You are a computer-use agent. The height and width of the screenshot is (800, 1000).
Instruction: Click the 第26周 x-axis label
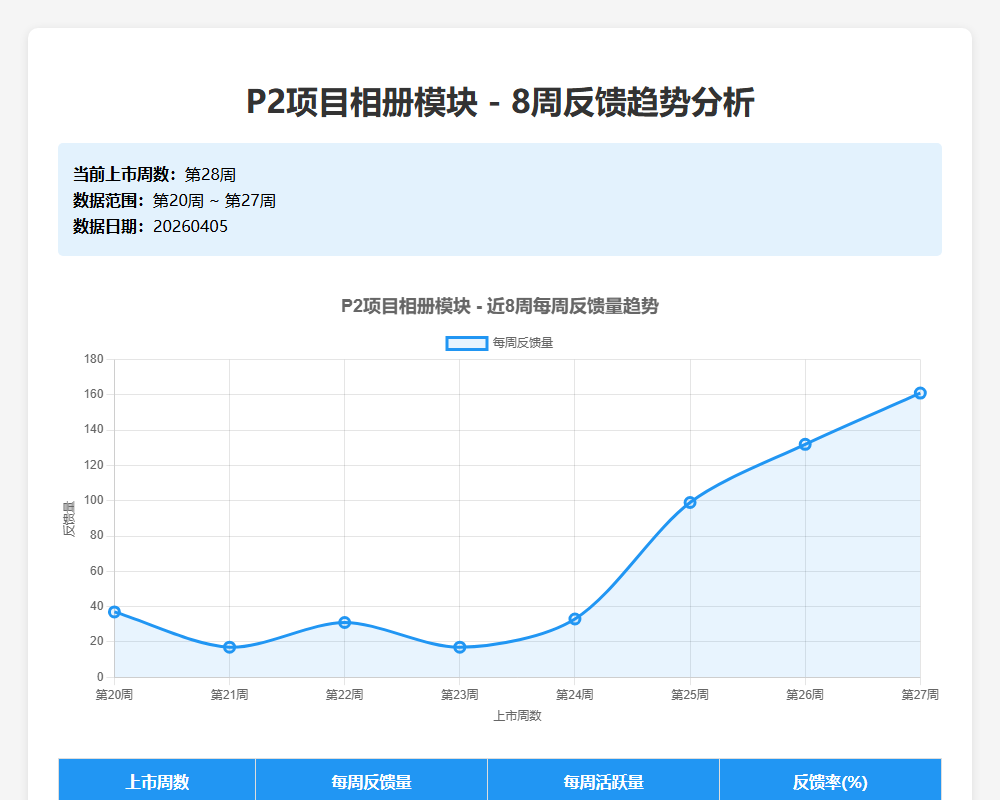805,694
